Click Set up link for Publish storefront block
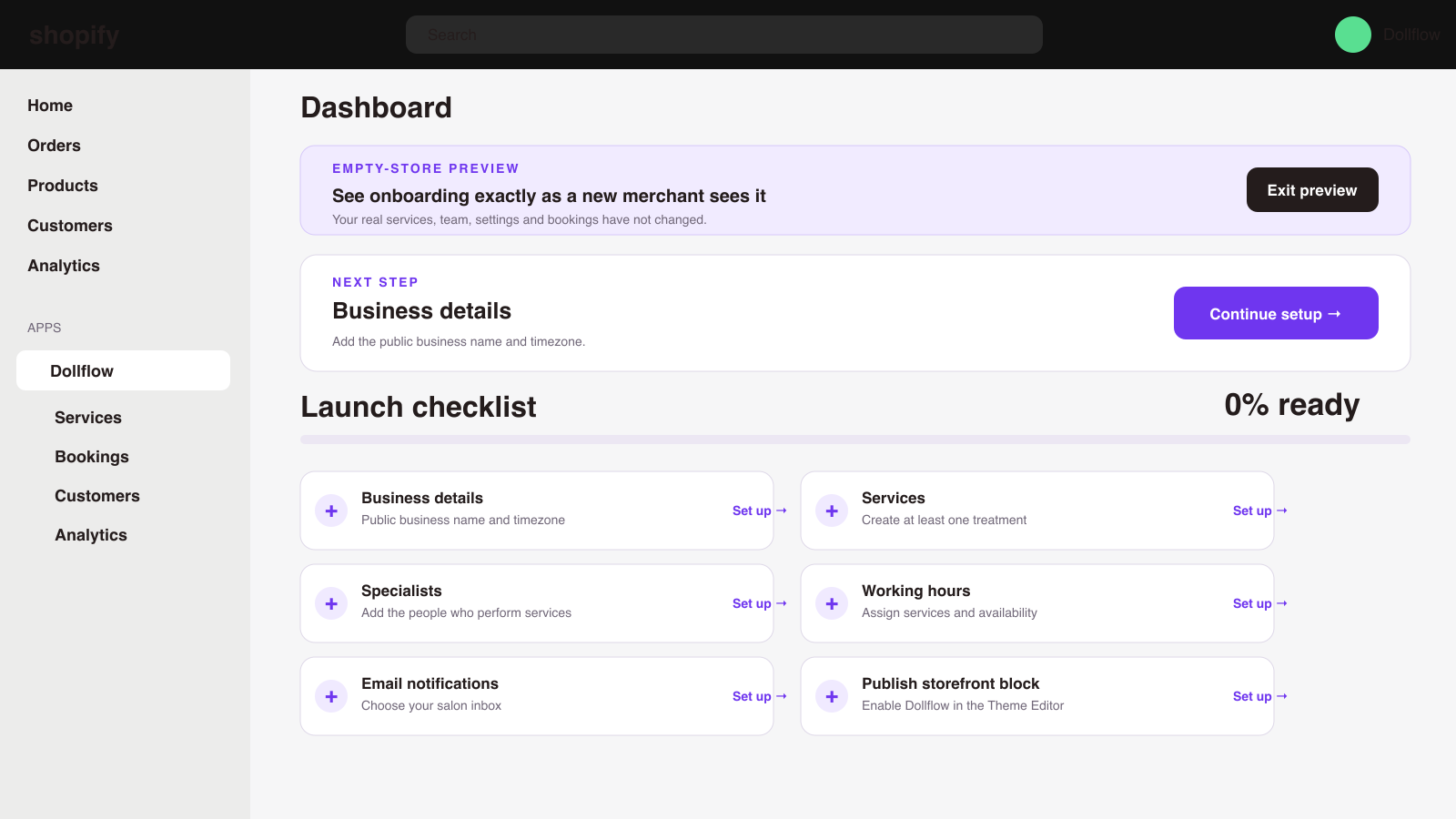Screen dimensions: 1456x819 coord(1259,696)
